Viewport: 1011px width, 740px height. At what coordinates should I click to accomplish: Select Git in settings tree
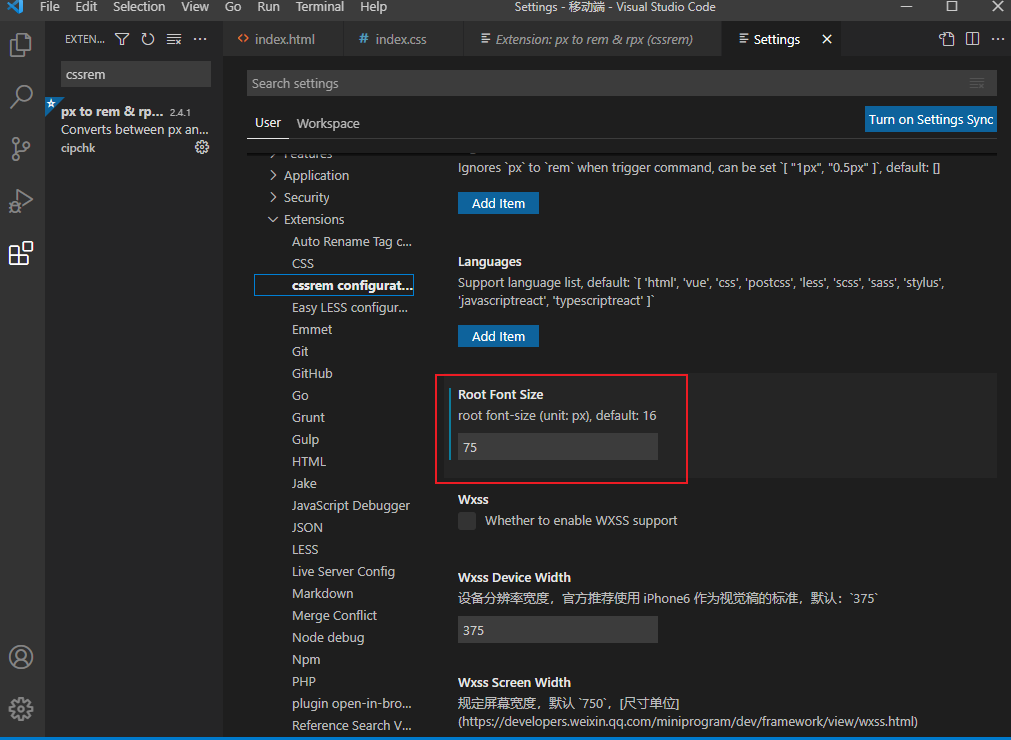click(300, 351)
